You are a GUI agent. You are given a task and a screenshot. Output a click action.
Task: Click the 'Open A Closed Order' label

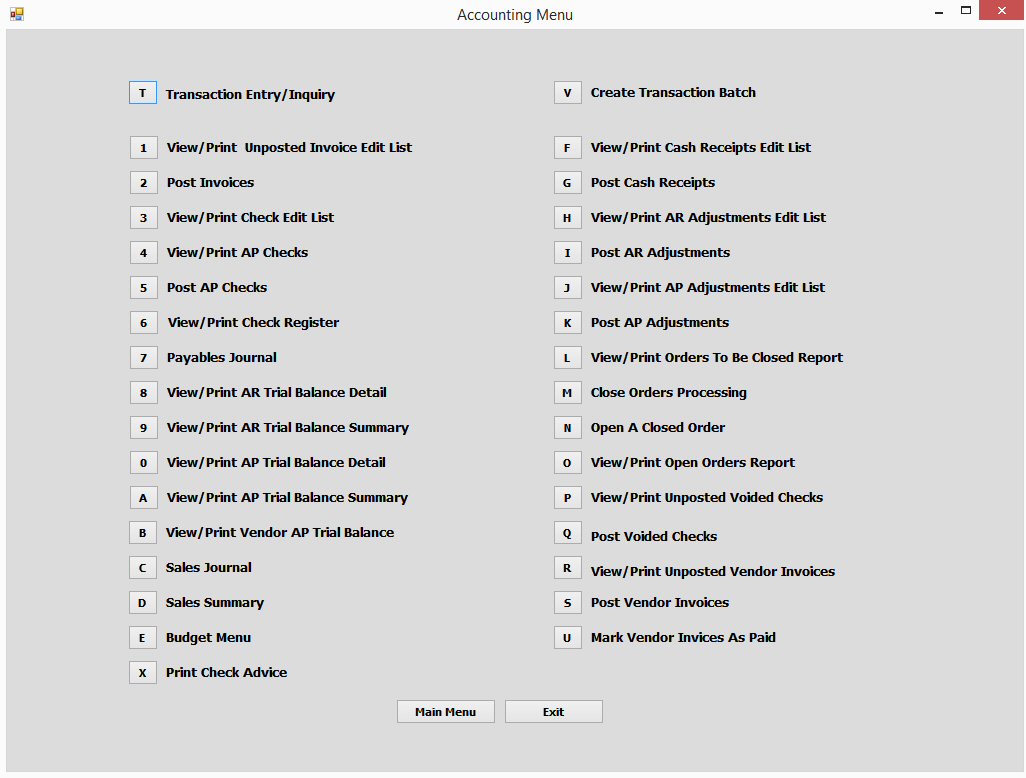658,427
